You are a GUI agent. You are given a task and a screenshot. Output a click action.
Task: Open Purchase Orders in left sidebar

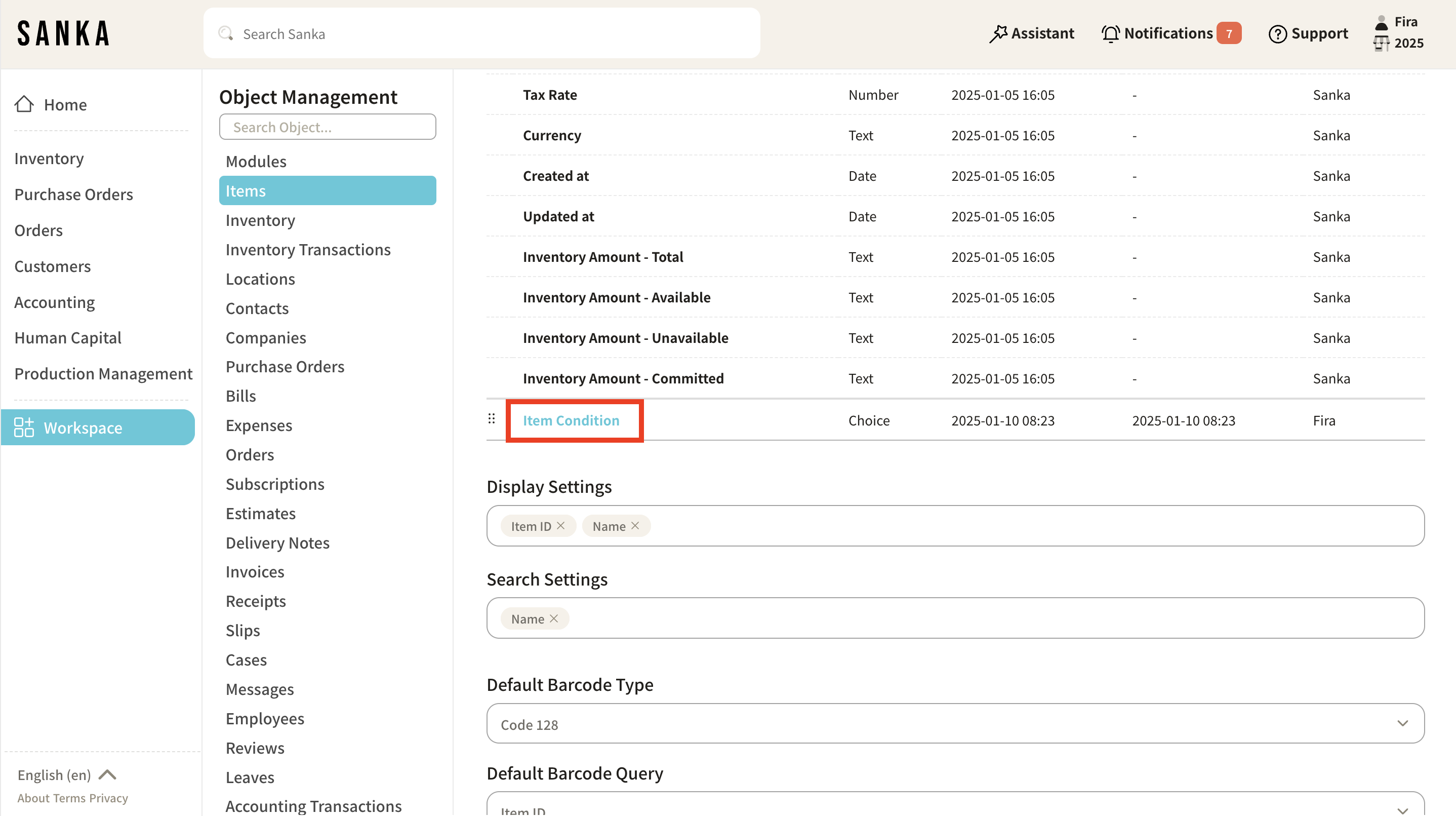(73, 194)
